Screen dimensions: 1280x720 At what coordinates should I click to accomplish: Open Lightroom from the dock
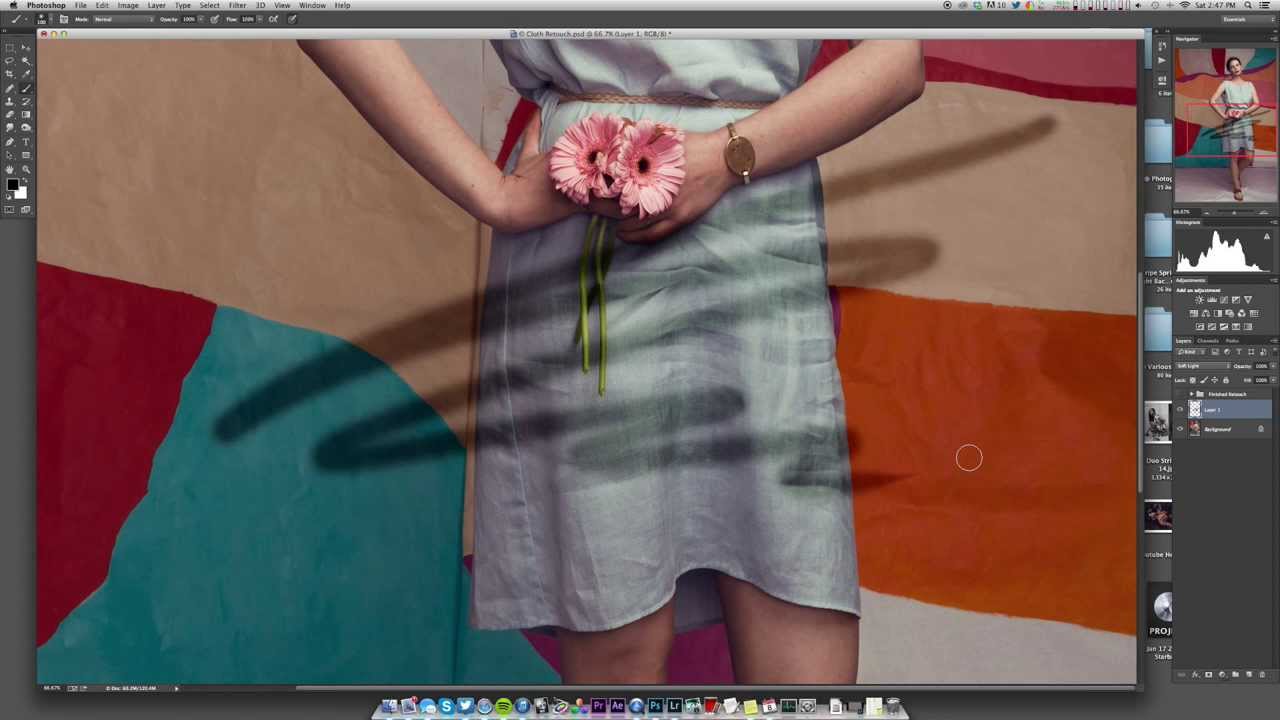(674, 706)
